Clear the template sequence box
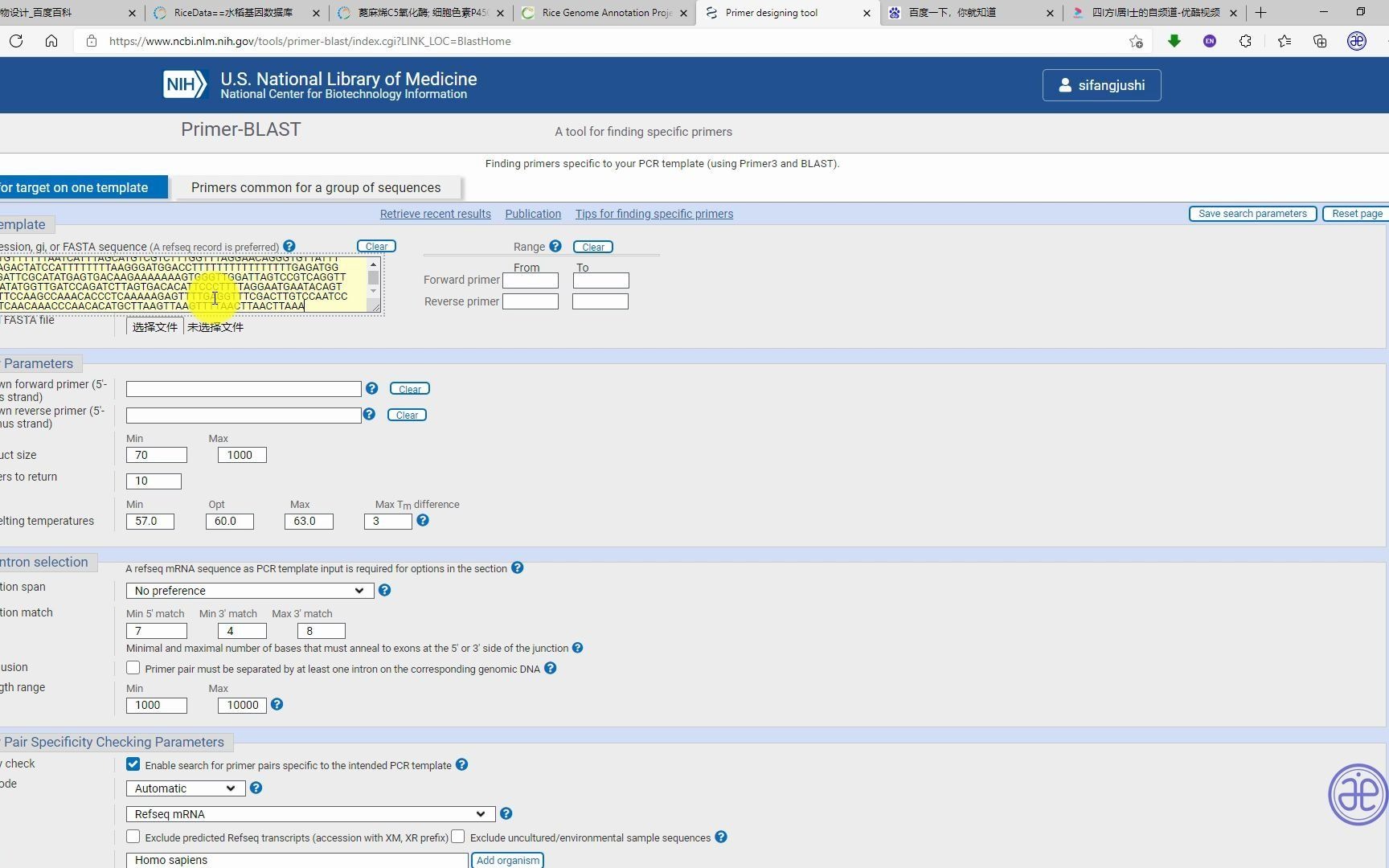Image resolution: width=1389 pixels, height=868 pixels. [x=376, y=246]
